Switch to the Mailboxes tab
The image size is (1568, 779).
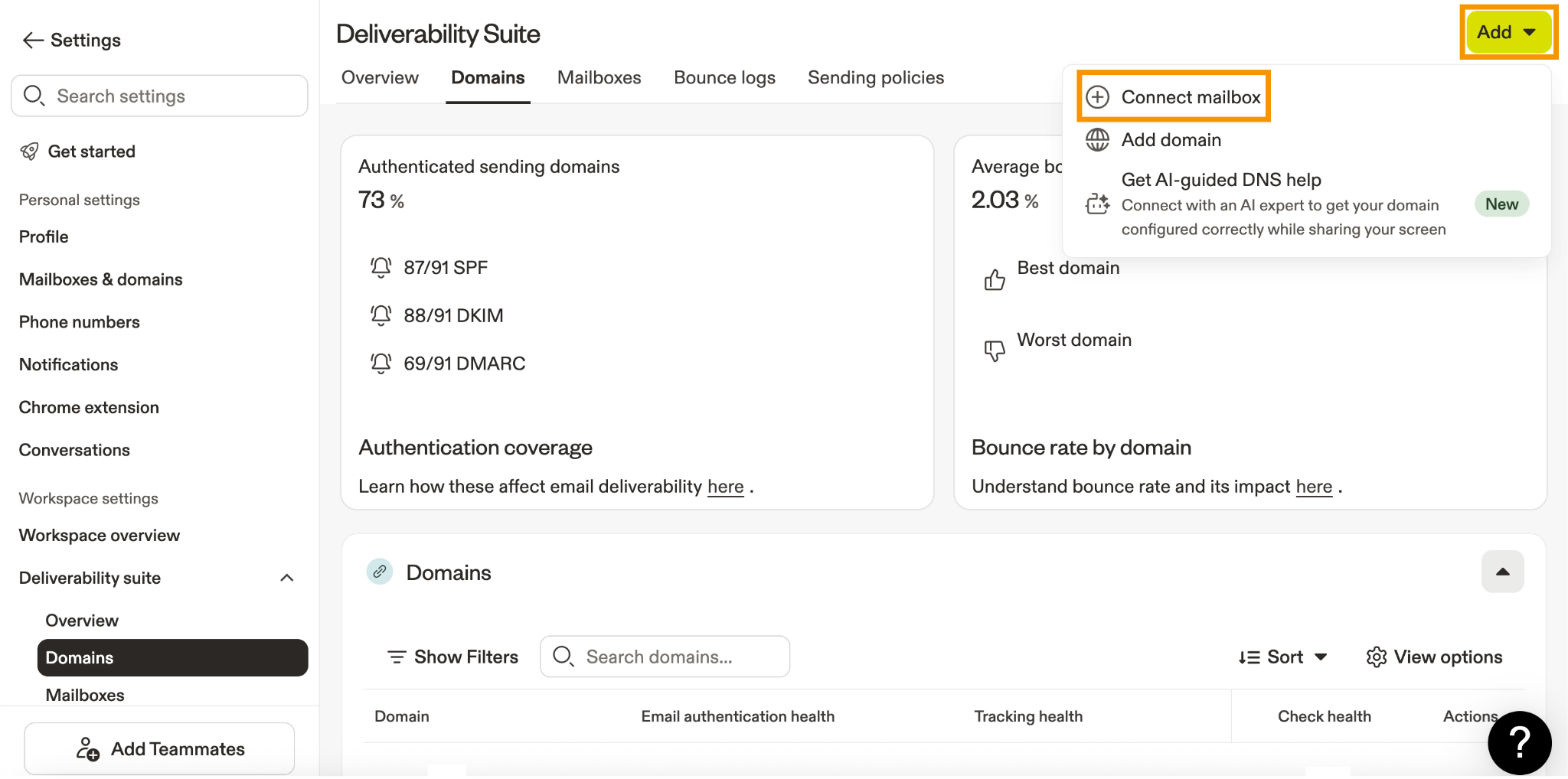599,78
